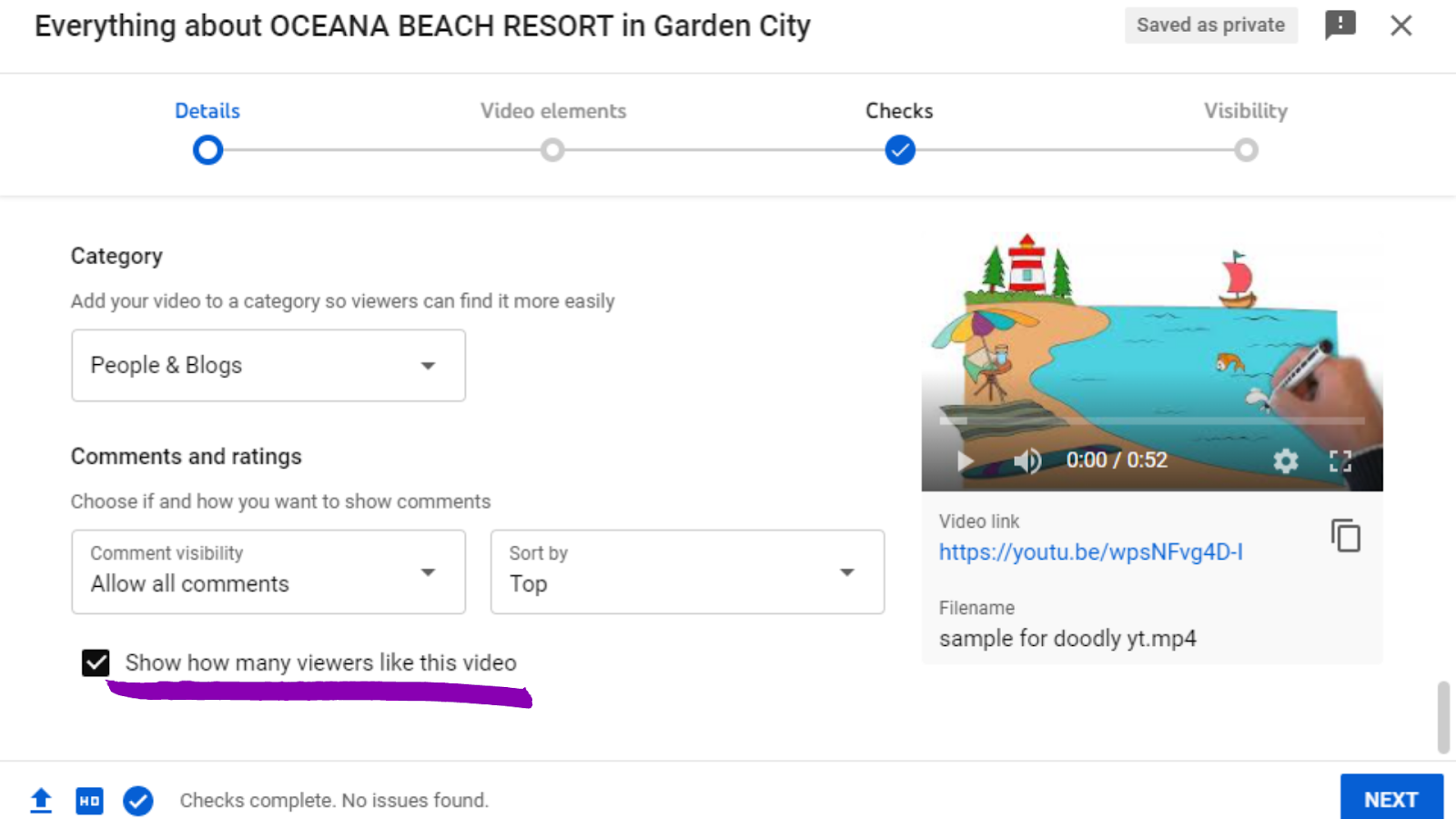Go to the Video elements step
The image size is (1456, 819).
(x=552, y=149)
